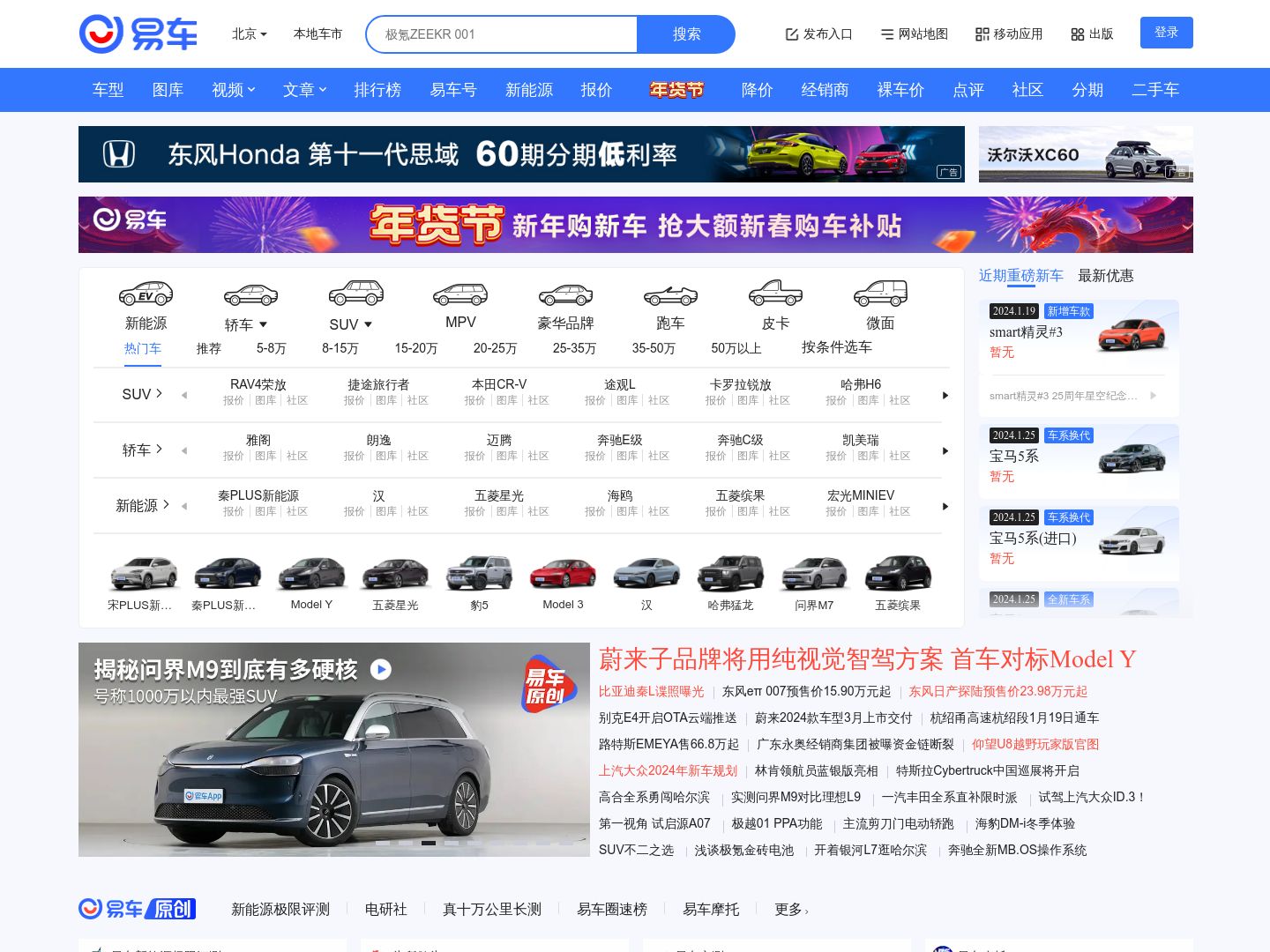Open the 东风Honda 思域 ad banner
This screenshot has height=952, width=1270.
click(x=521, y=154)
